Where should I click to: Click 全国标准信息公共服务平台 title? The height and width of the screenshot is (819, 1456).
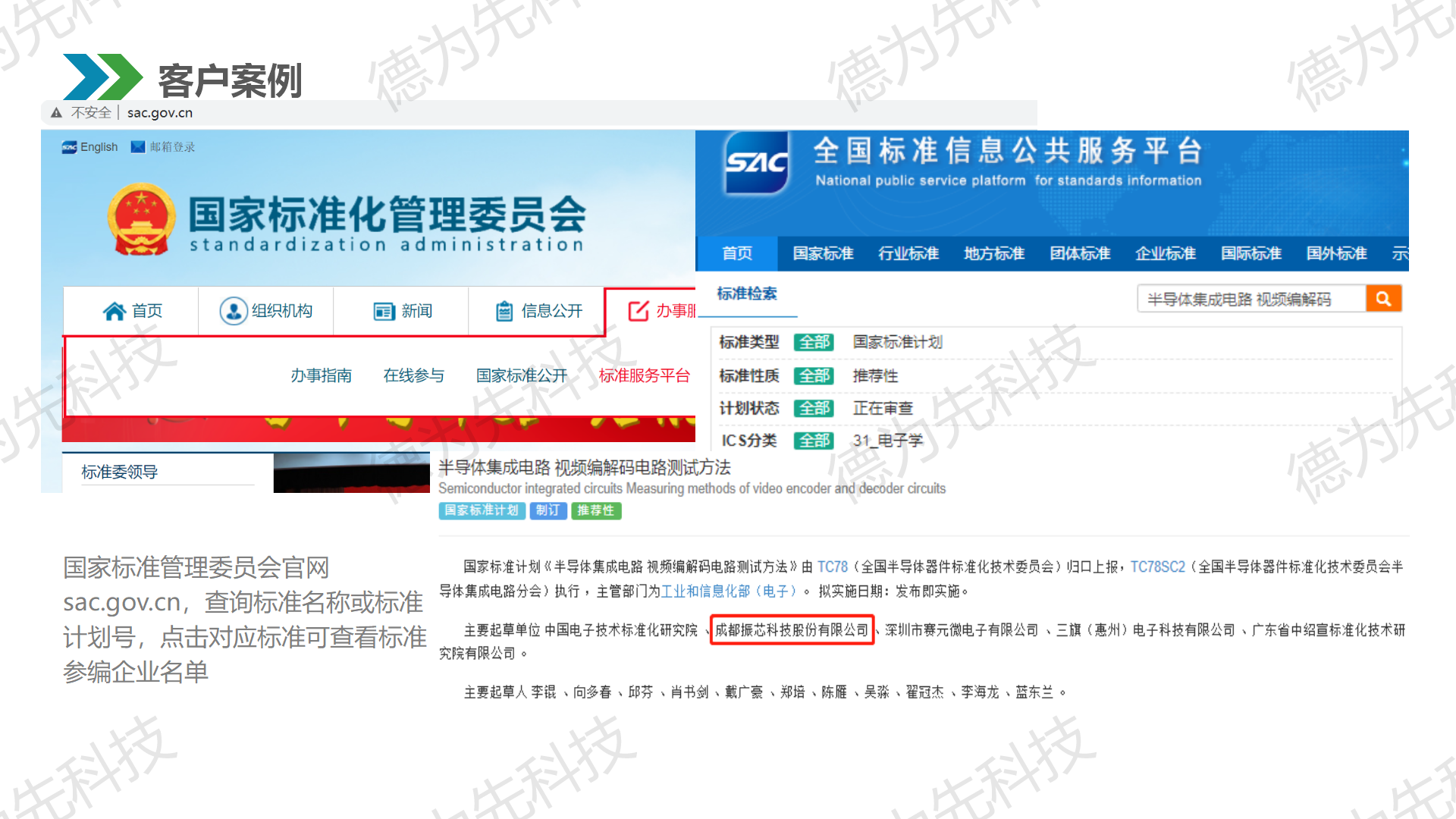point(1009,151)
